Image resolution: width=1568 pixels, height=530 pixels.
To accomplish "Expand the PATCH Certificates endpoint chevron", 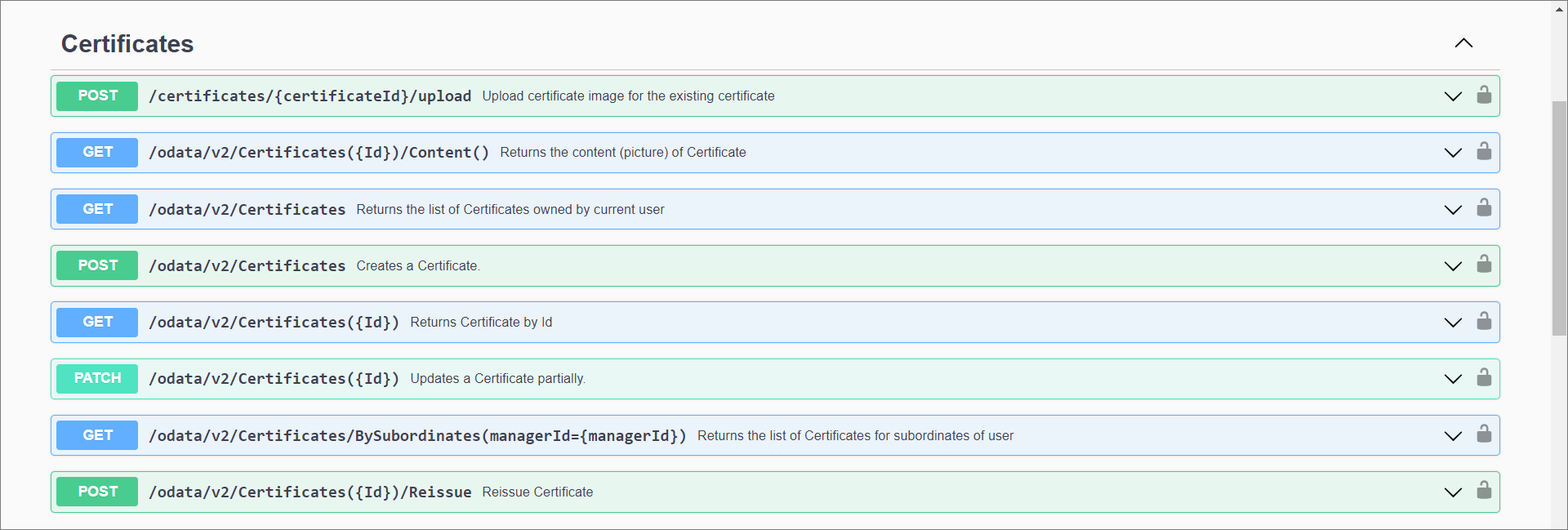I will [1452, 379].
